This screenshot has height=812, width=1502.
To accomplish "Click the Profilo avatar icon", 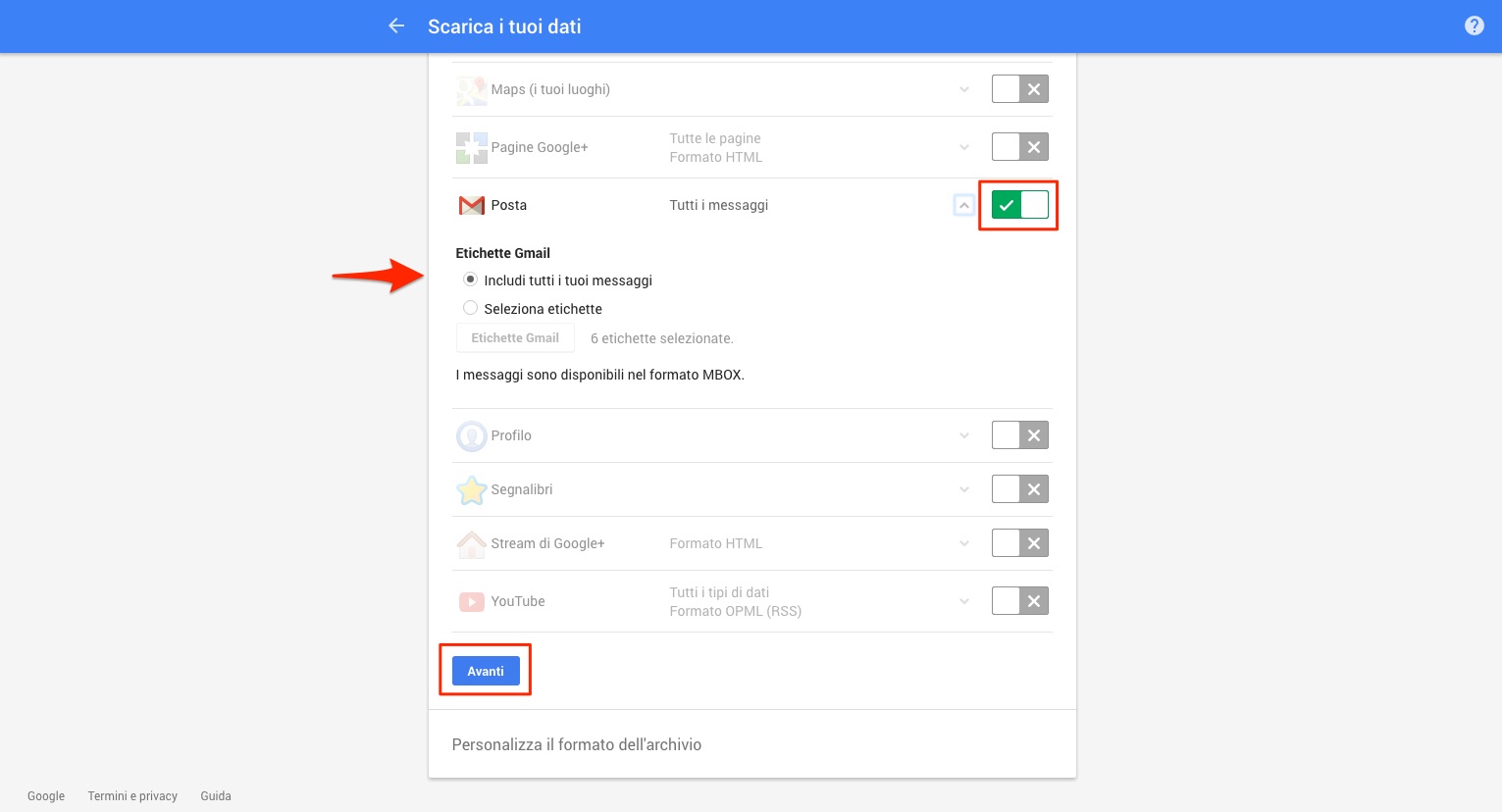I will [x=472, y=435].
